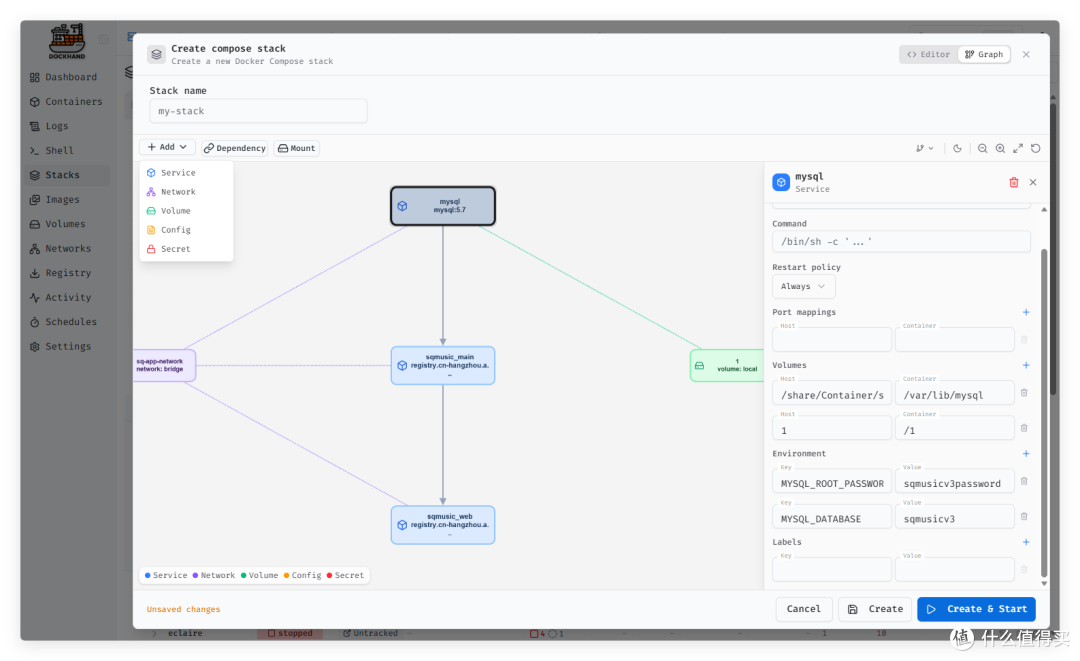
Task: Click the Registry download icon in sidebar
Action: point(34,273)
